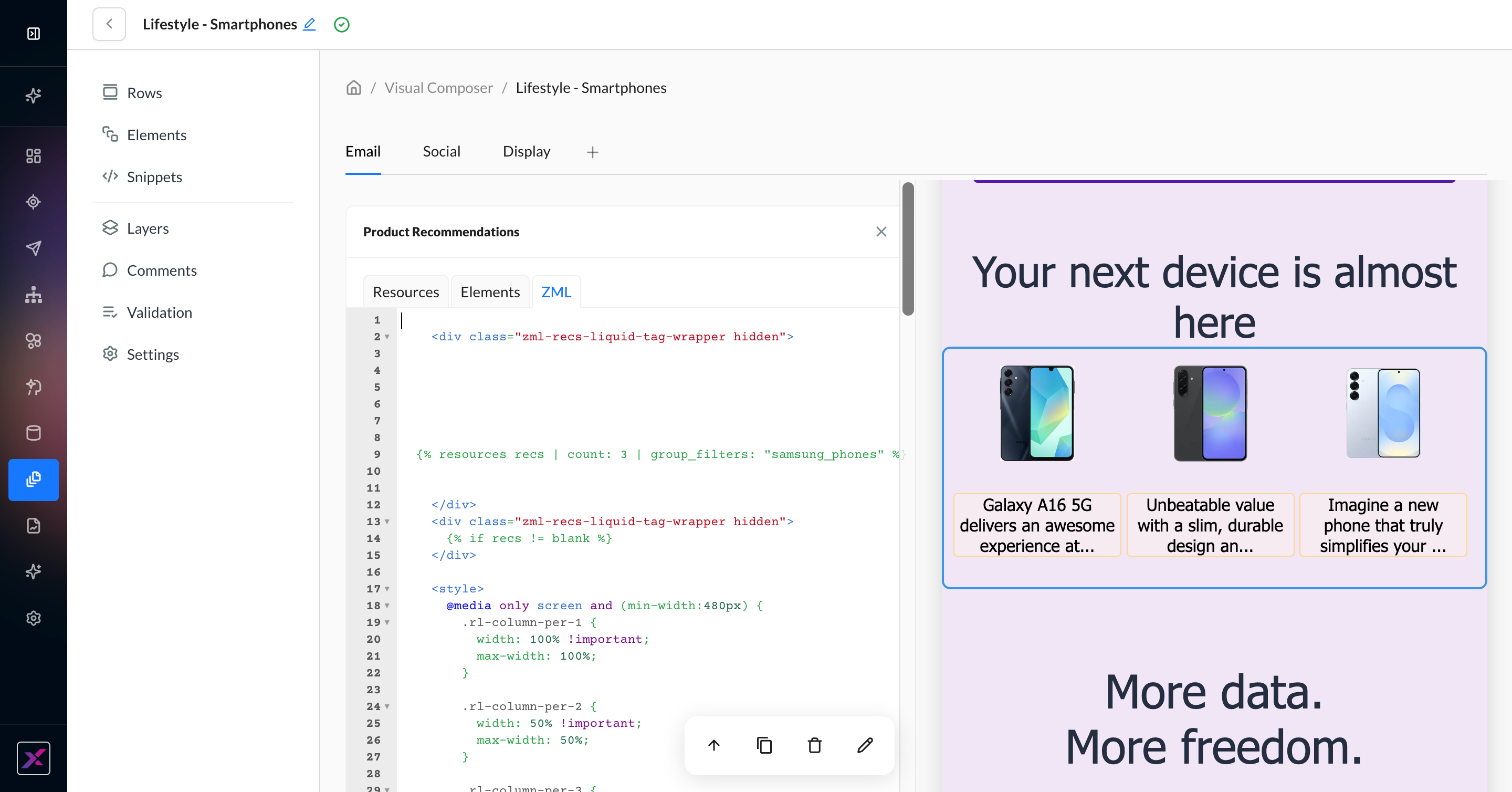Switch to the Display tab
The height and width of the screenshot is (792, 1512).
coord(527,151)
